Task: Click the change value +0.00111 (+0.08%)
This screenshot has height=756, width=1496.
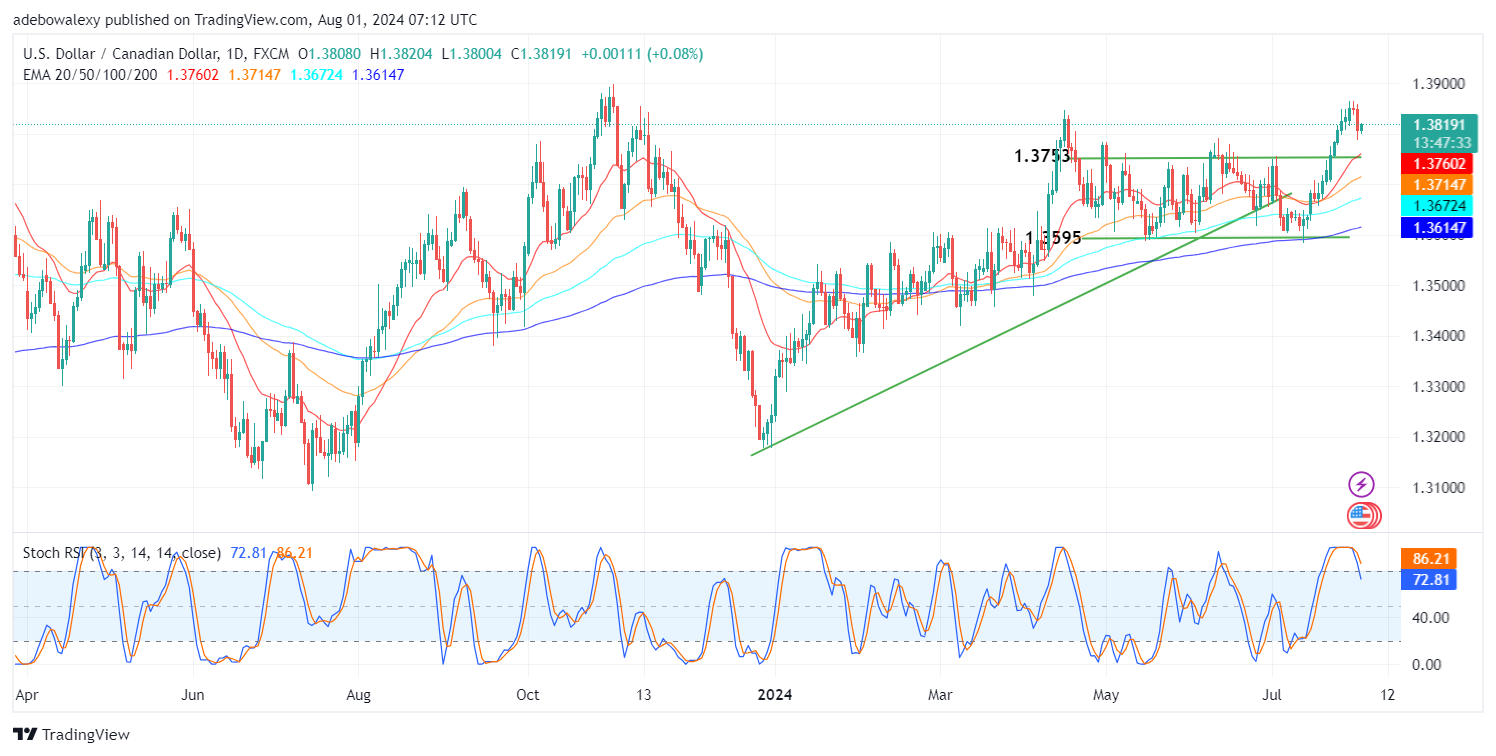Action: (641, 54)
